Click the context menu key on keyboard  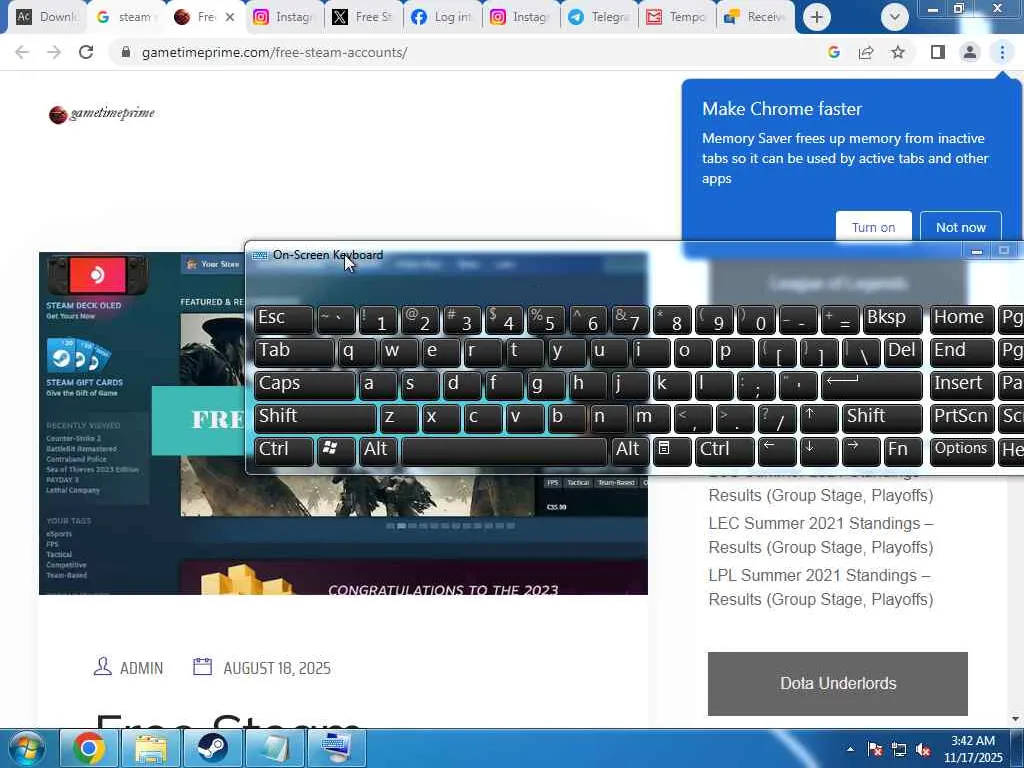pos(672,451)
